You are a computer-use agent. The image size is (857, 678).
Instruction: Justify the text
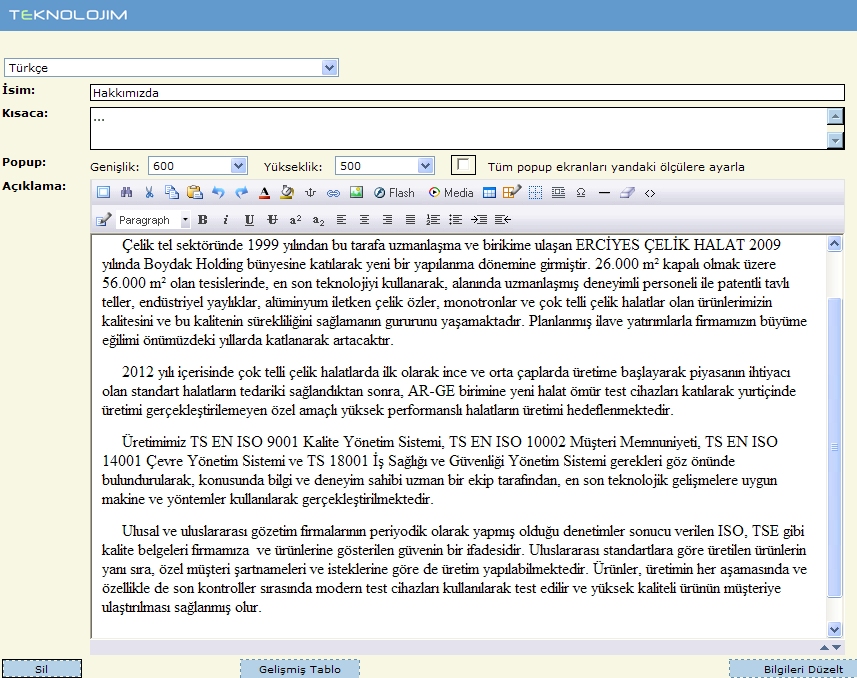pyautogui.click(x=410, y=220)
